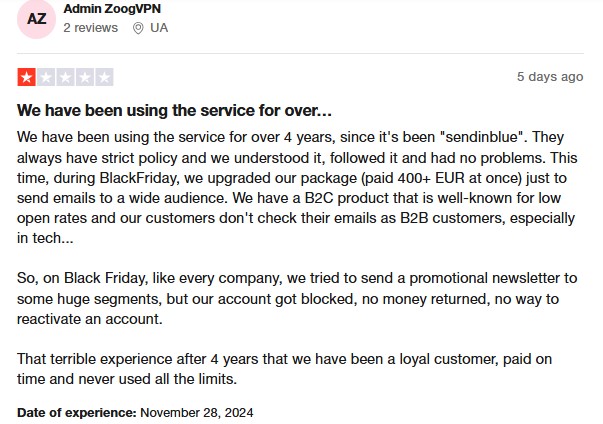Click the "Date of experience" label
This screenshot has height=424, width=603.
click(77, 412)
